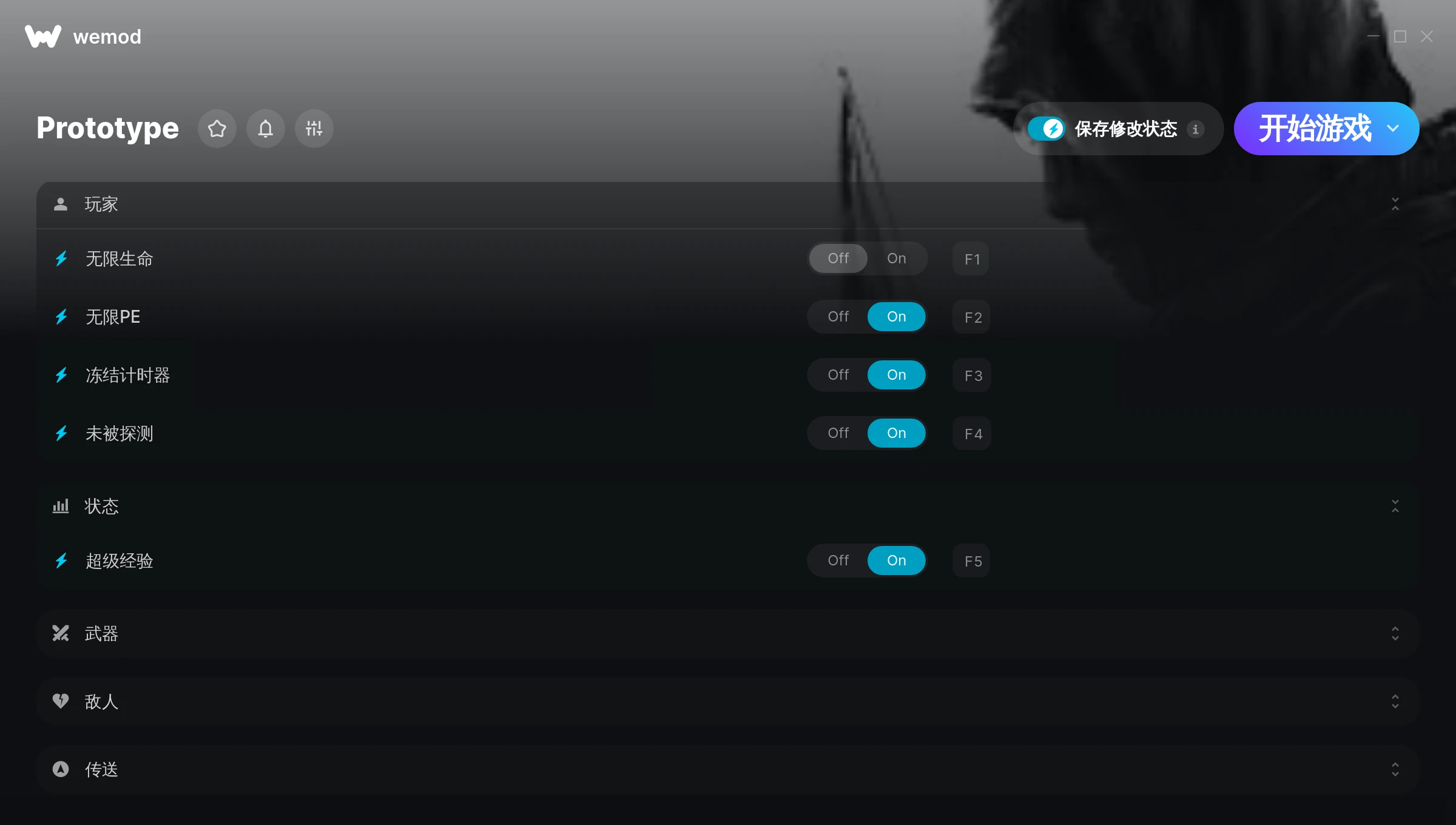This screenshot has width=1456, height=825.
Task: Click the 开始游戏 button
Action: (1314, 129)
